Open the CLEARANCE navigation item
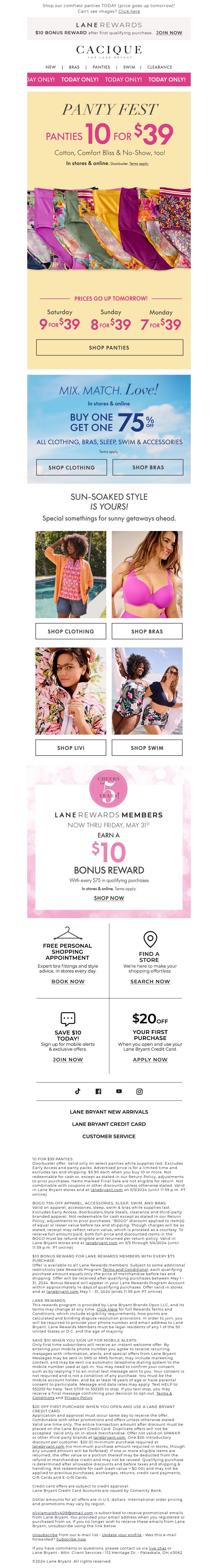The width and height of the screenshot is (218, 1568). [159, 67]
